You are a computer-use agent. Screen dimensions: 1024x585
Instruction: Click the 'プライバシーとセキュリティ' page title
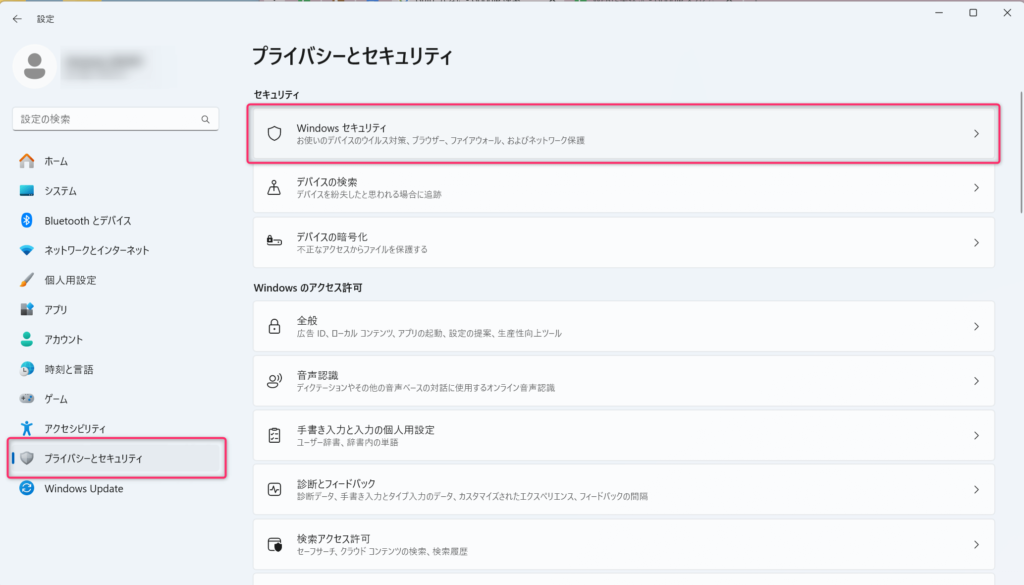352,56
